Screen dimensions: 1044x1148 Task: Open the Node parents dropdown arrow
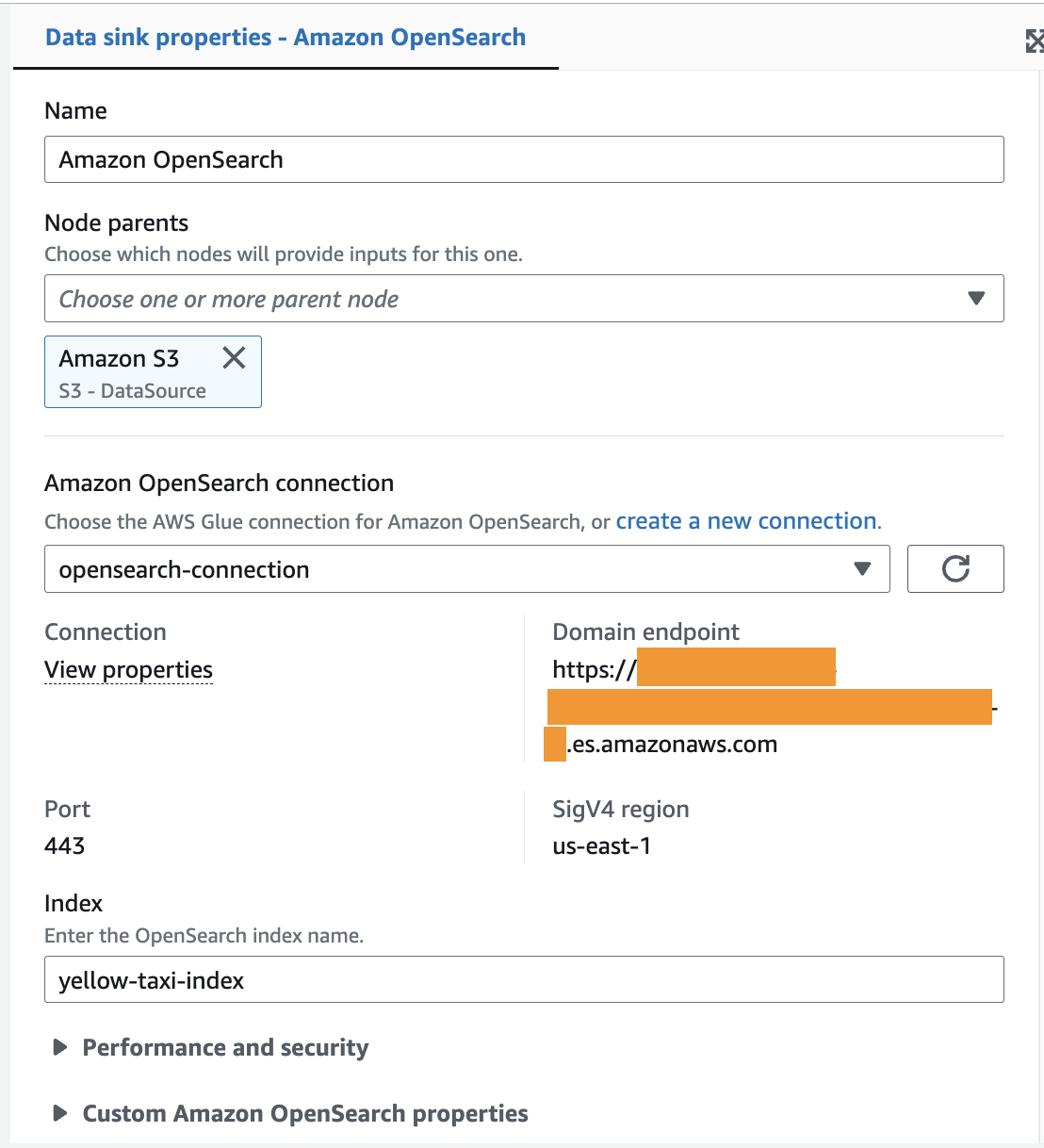tap(976, 299)
